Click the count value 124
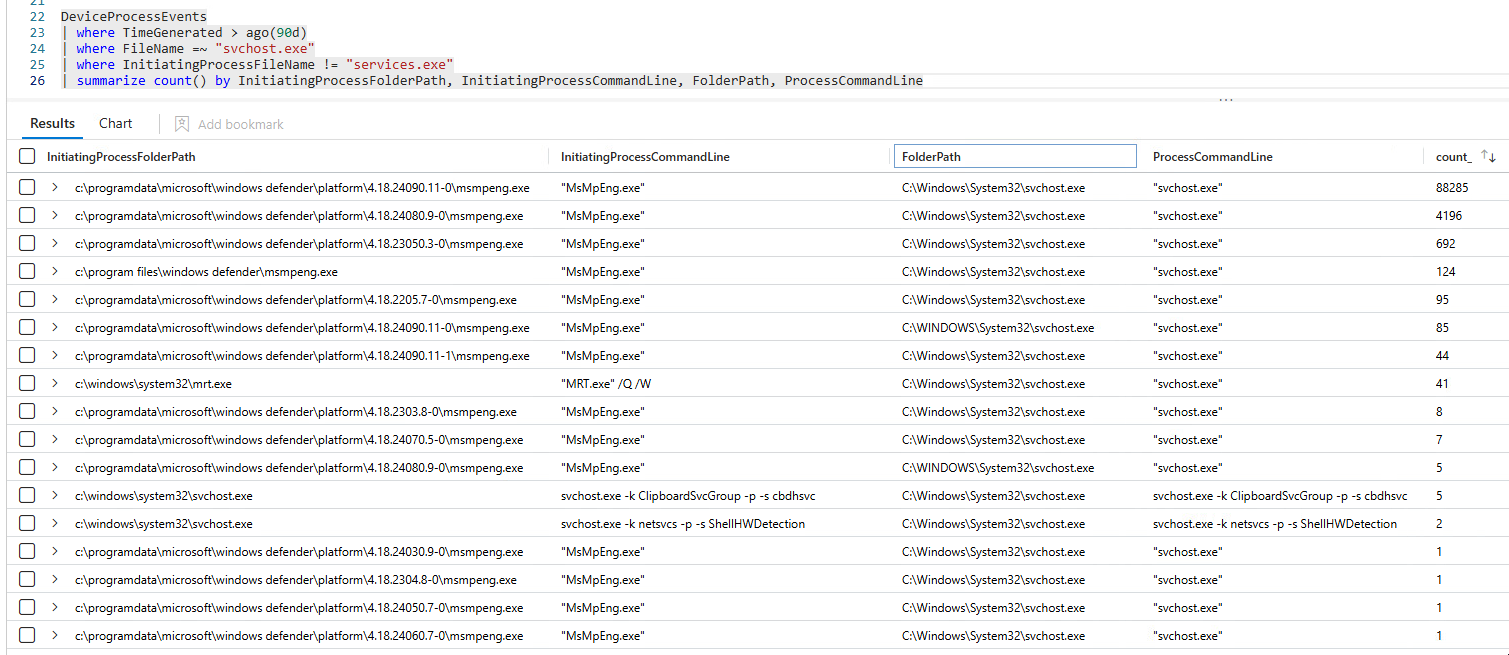Image resolution: width=1509 pixels, height=655 pixels. 1446,272
